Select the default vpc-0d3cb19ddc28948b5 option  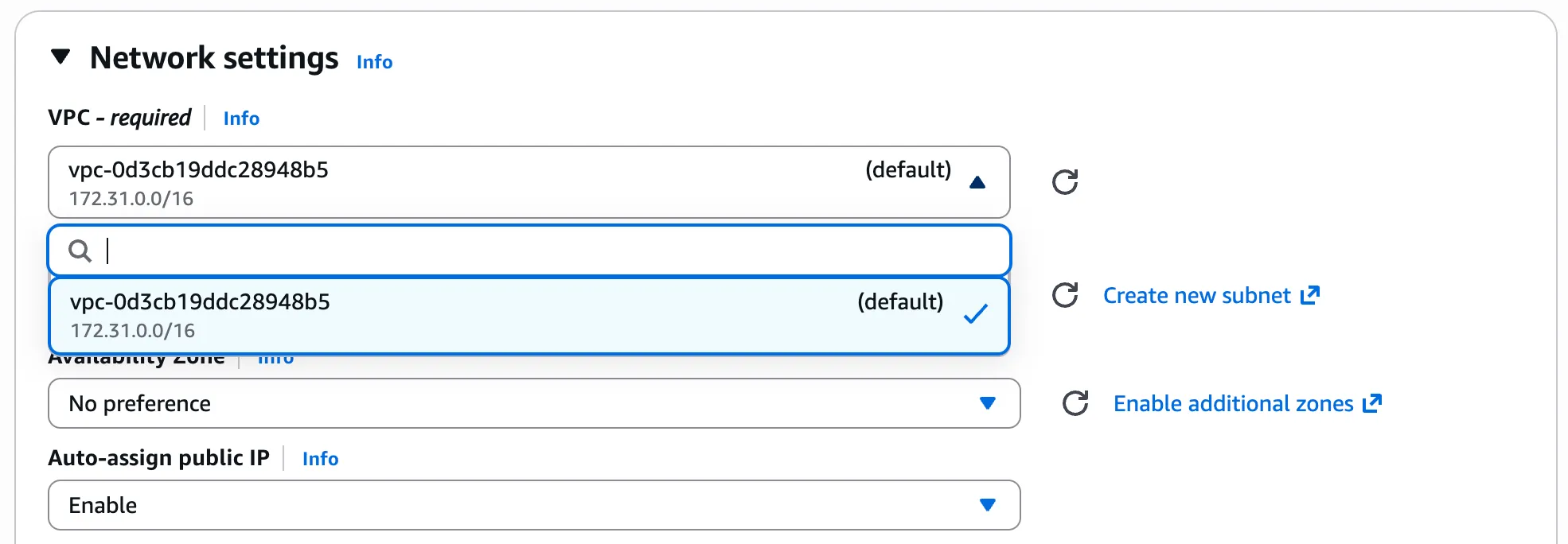[x=318, y=314]
